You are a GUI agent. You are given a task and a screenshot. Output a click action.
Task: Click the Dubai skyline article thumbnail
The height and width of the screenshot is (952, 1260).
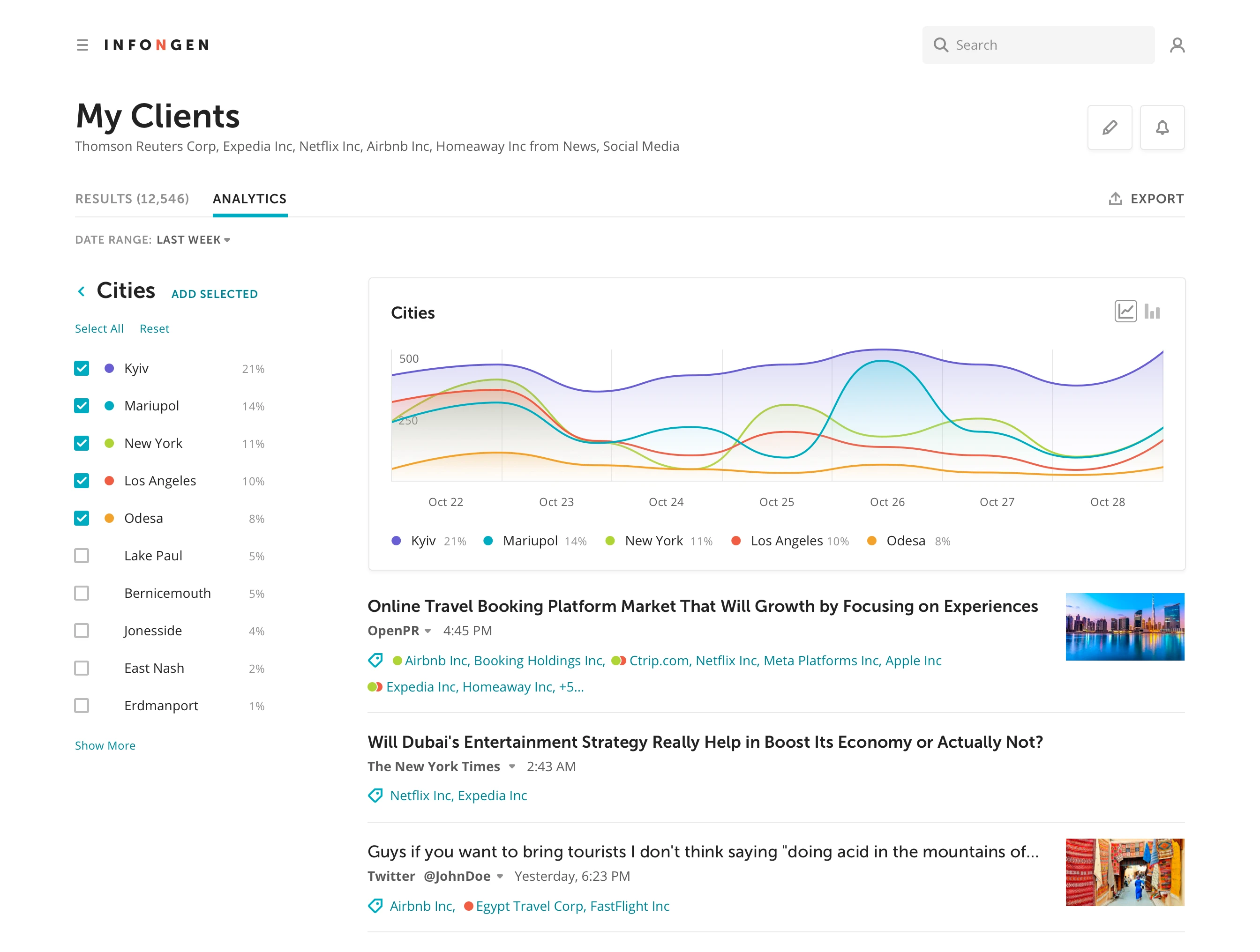(x=1125, y=626)
